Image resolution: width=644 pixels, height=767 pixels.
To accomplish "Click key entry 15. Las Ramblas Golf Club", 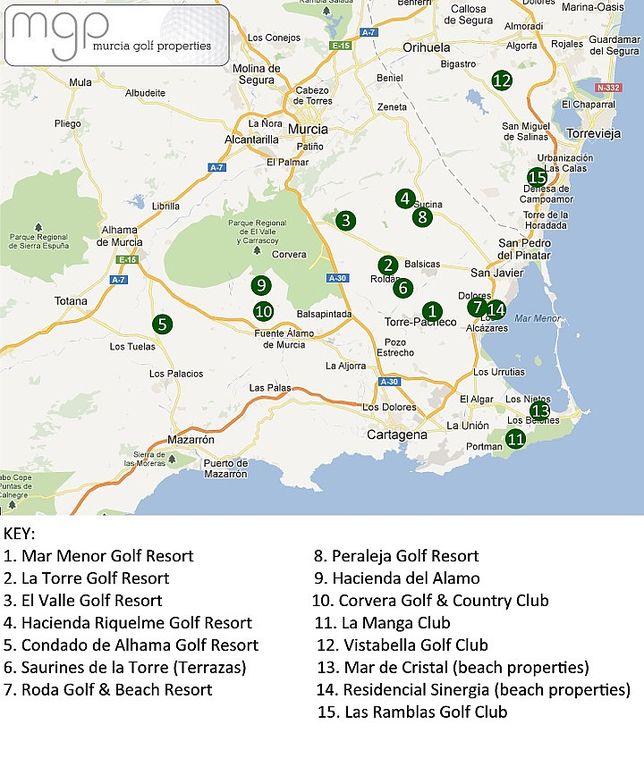I will (x=413, y=712).
